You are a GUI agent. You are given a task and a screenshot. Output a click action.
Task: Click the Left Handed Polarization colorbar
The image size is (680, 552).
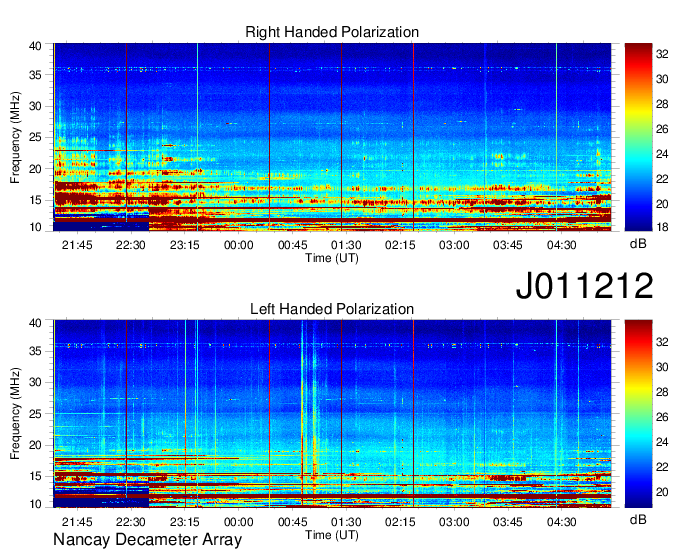tap(638, 414)
